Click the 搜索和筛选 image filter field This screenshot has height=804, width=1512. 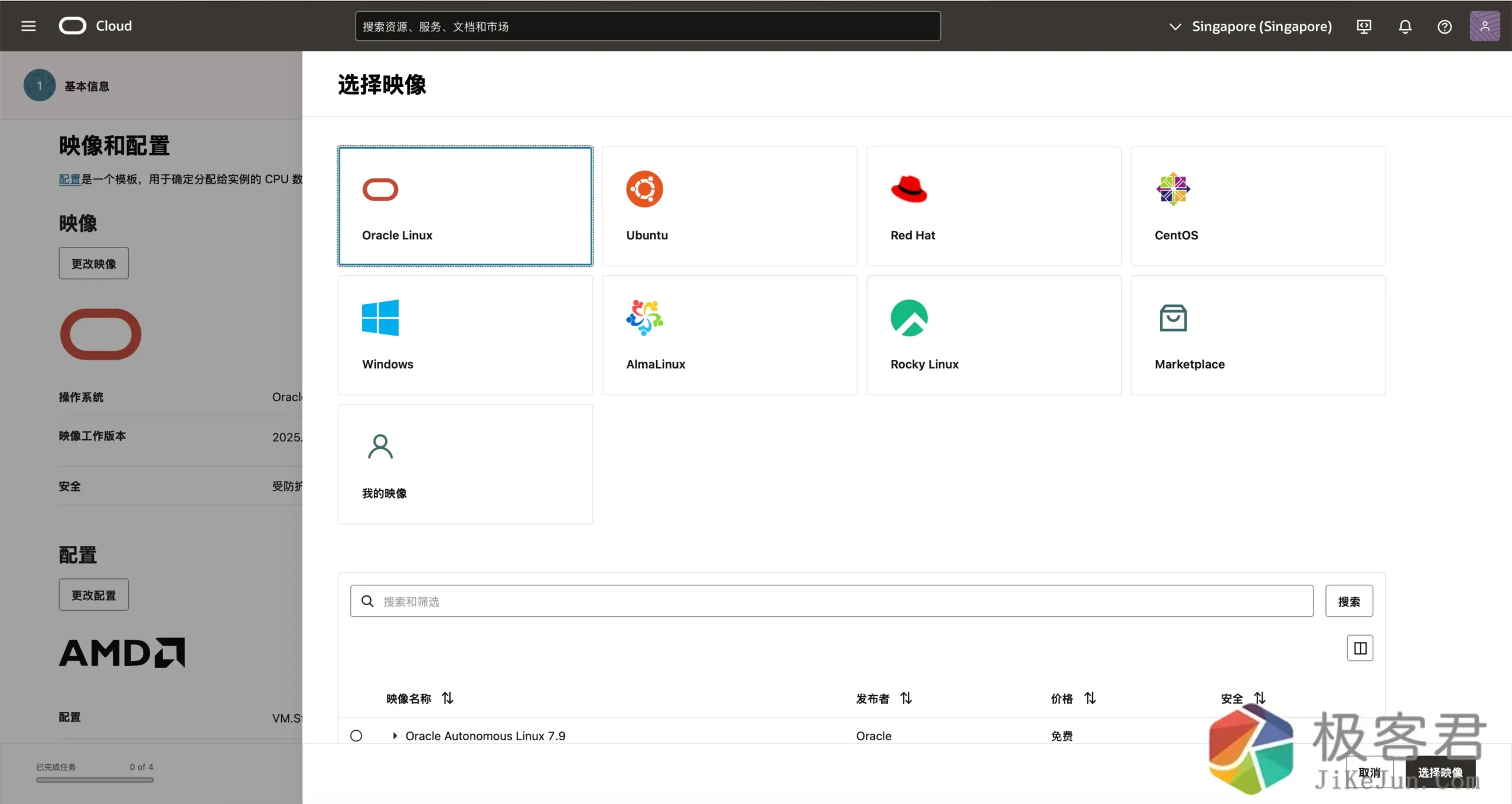tap(832, 601)
